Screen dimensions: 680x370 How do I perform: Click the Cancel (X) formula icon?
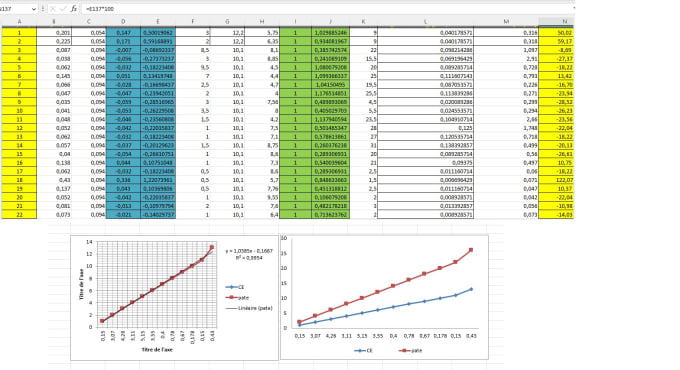pyautogui.click(x=52, y=9)
